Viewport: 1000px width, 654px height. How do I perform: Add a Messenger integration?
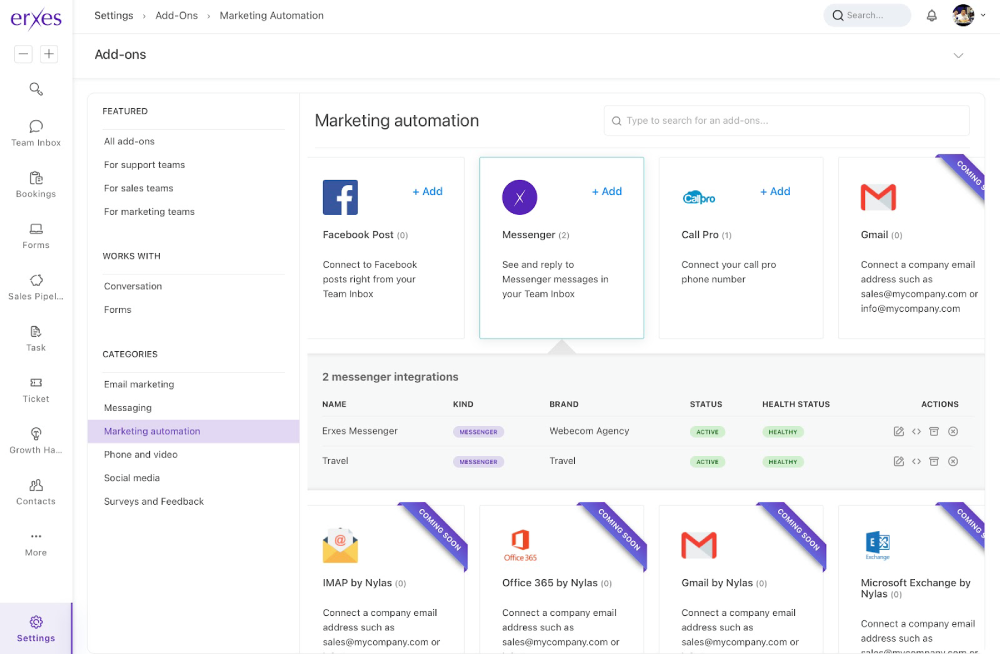point(607,191)
